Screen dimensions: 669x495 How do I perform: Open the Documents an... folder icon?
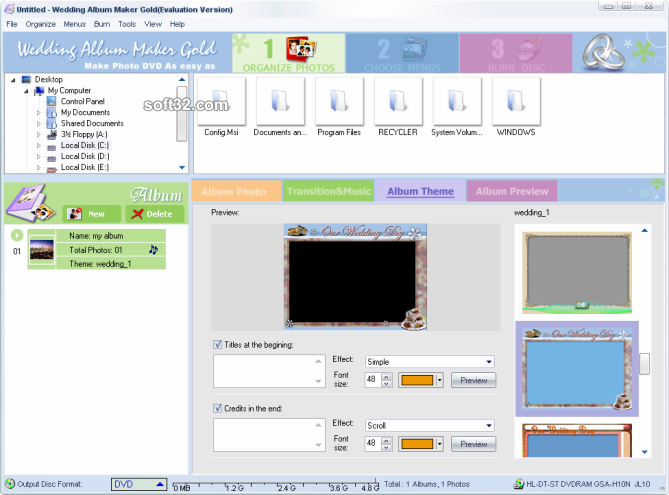point(280,101)
